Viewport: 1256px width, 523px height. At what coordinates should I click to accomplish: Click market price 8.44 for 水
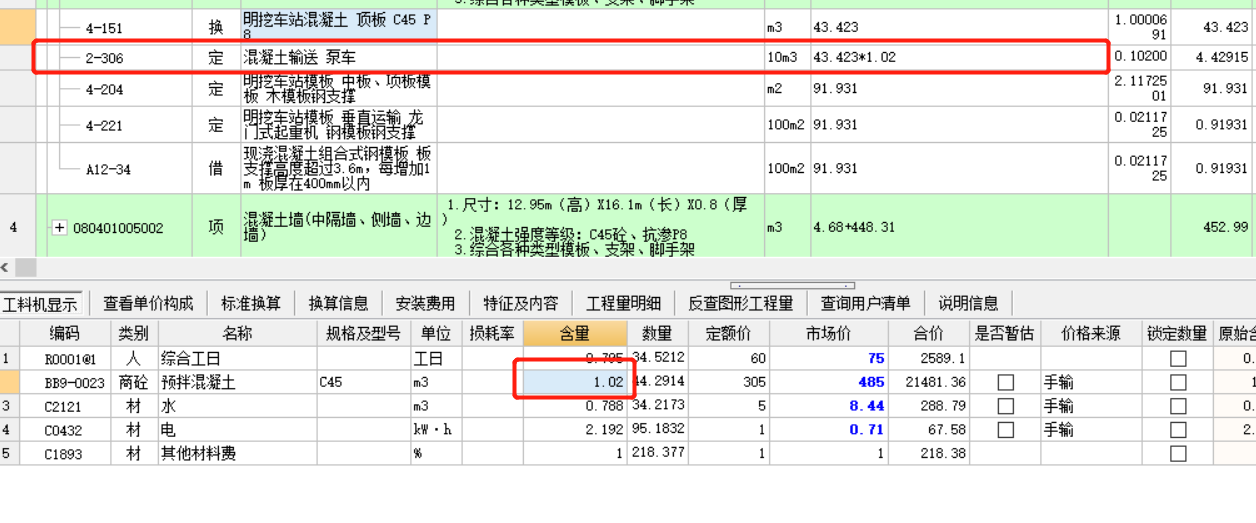click(x=829, y=406)
